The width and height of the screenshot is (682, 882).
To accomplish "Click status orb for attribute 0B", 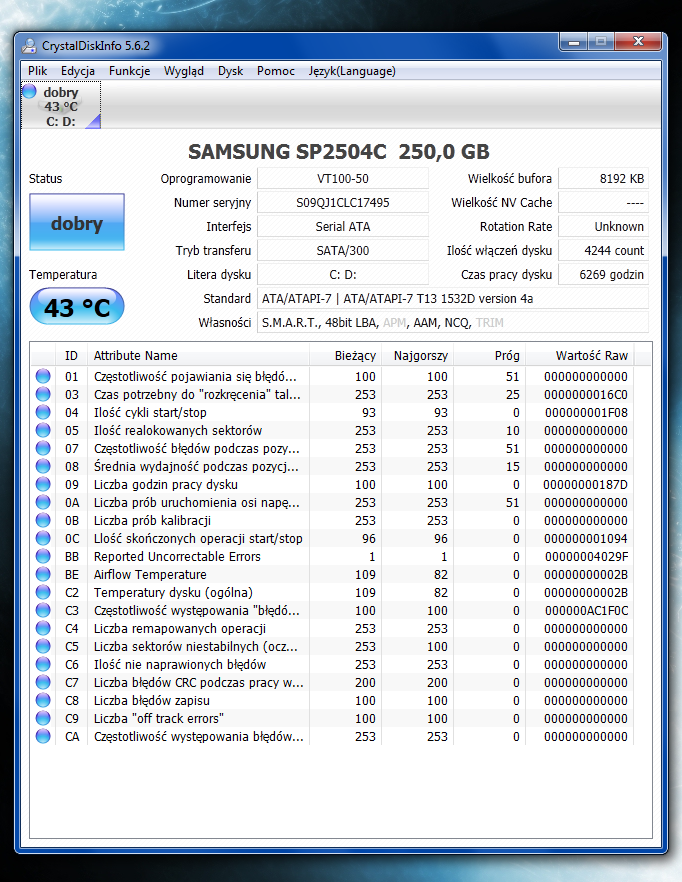I will 43,520.
